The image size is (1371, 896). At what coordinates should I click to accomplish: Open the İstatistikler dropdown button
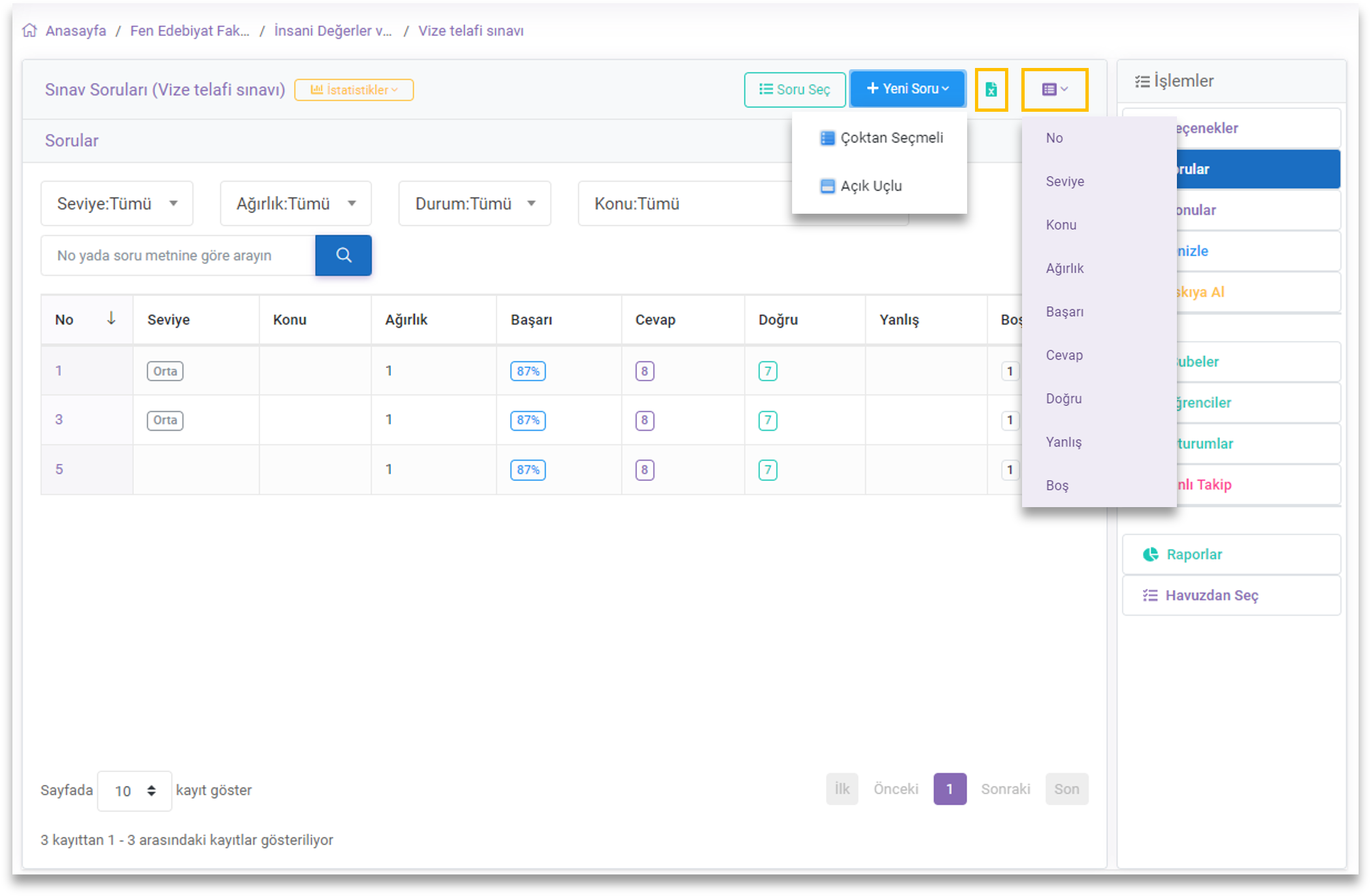(x=354, y=90)
